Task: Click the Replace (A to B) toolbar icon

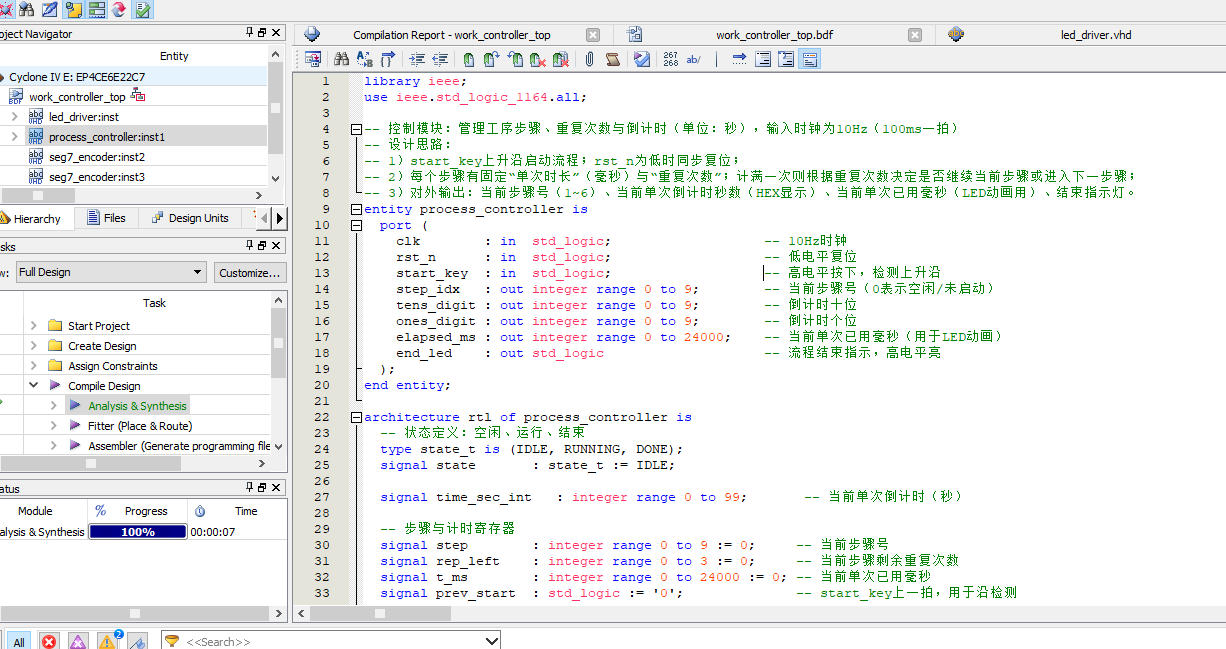Action: [x=367, y=59]
